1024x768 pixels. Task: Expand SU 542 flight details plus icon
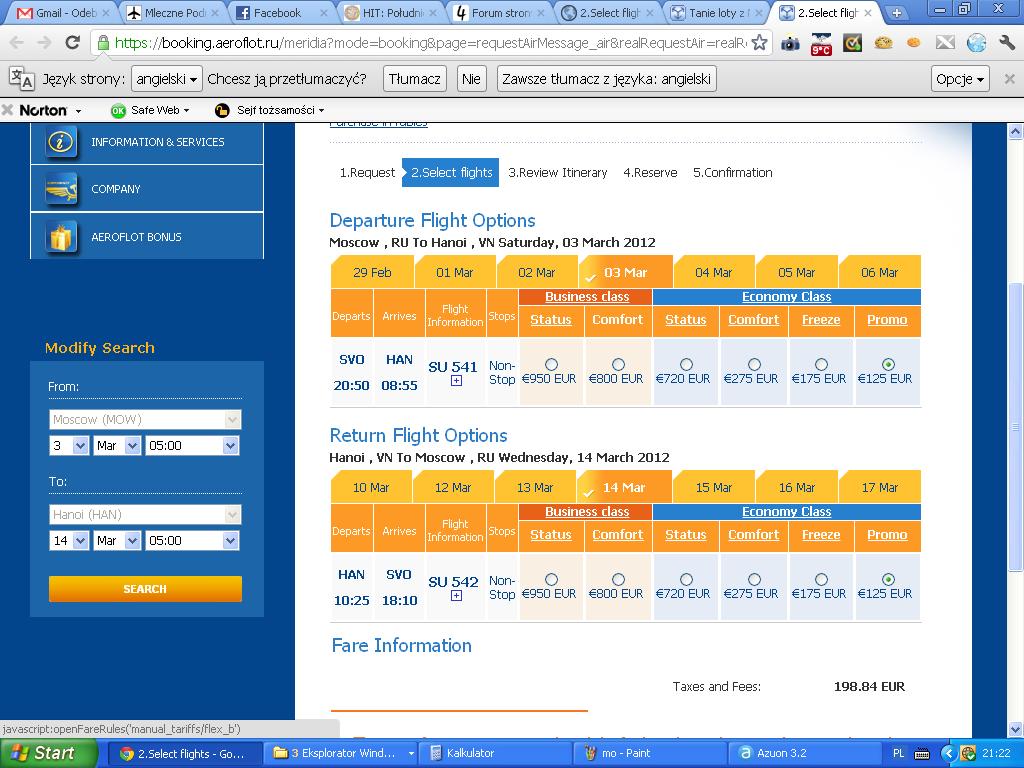click(x=456, y=596)
